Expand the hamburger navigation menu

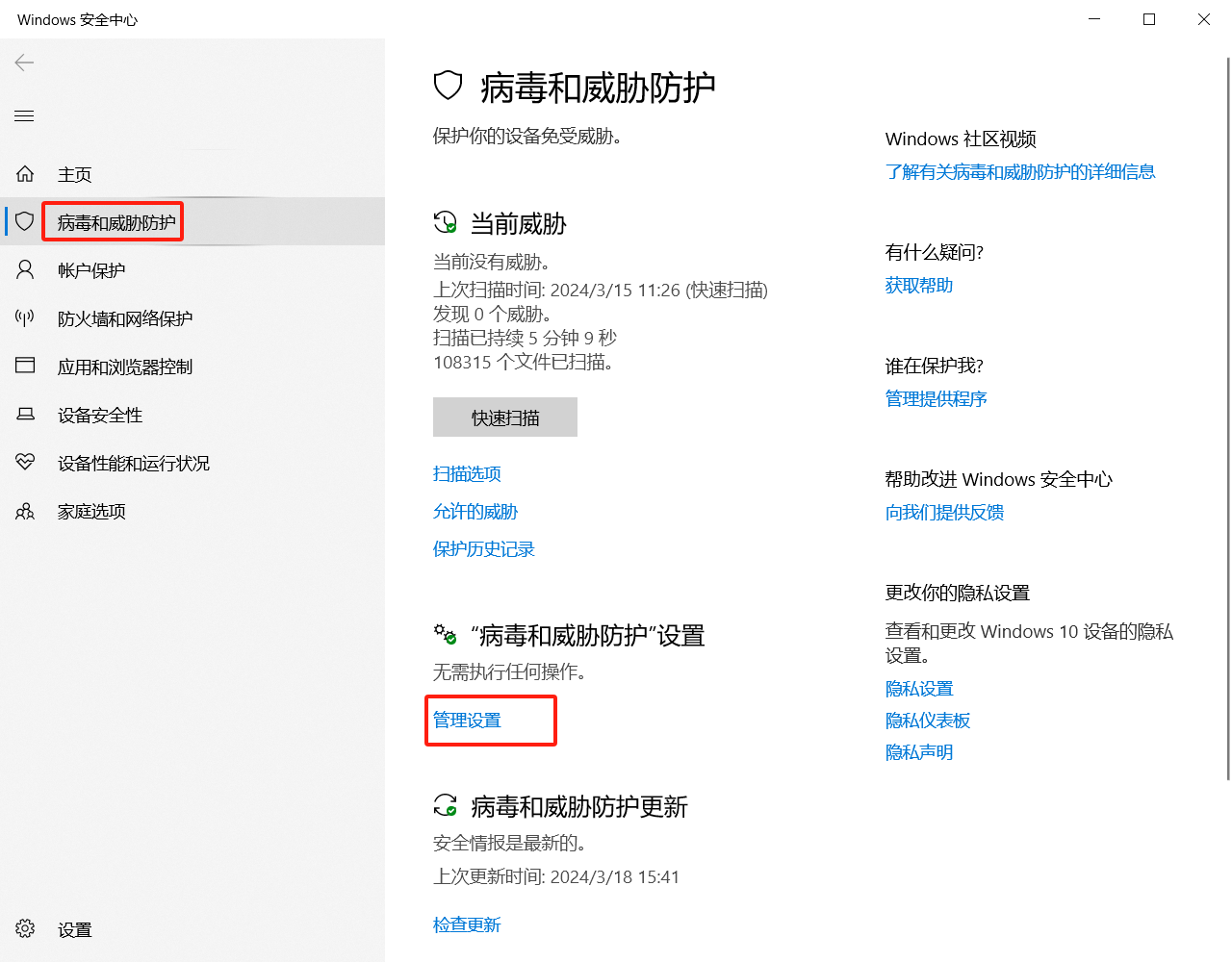(x=25, y=116)
